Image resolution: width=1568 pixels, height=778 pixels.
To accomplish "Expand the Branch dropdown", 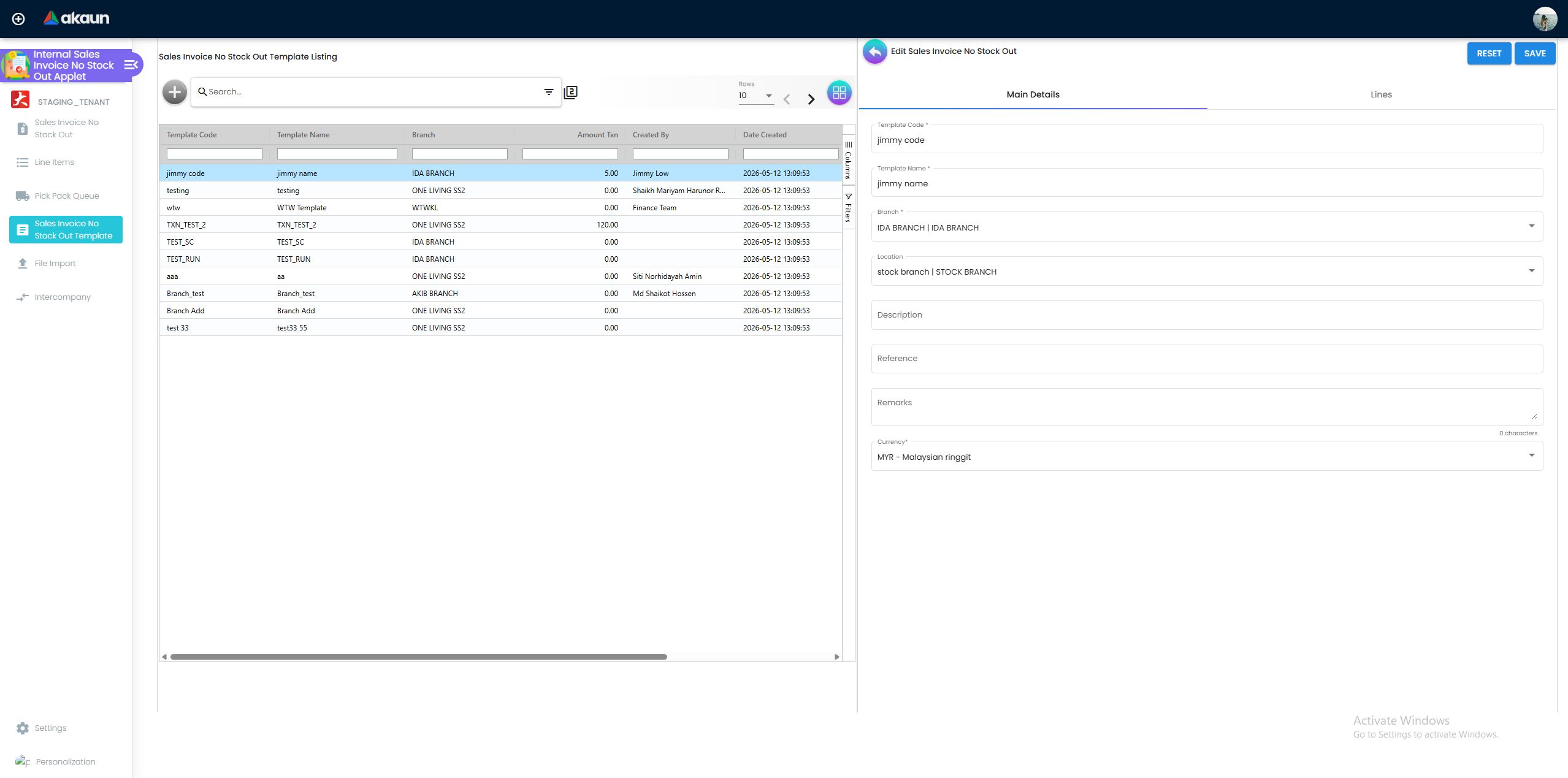I will pyautogui.click(x=1532, y=226).
